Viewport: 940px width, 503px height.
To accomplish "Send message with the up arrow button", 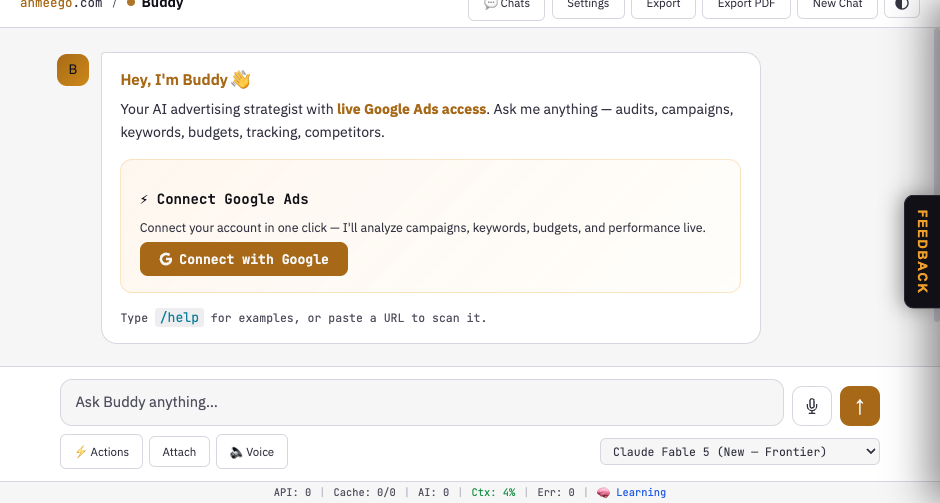I will (x=860, y=406).
